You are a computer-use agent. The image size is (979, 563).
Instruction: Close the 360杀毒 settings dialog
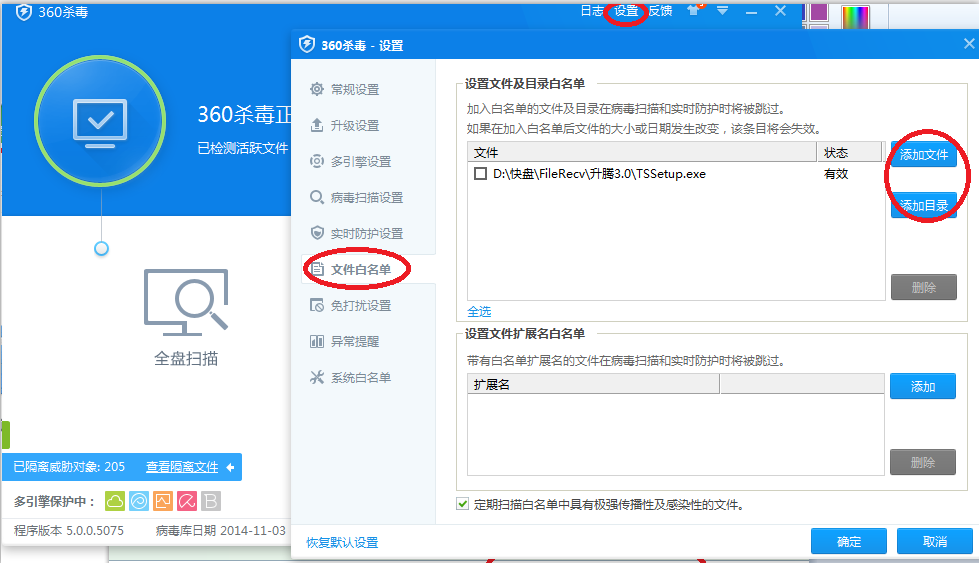(968, 44)
